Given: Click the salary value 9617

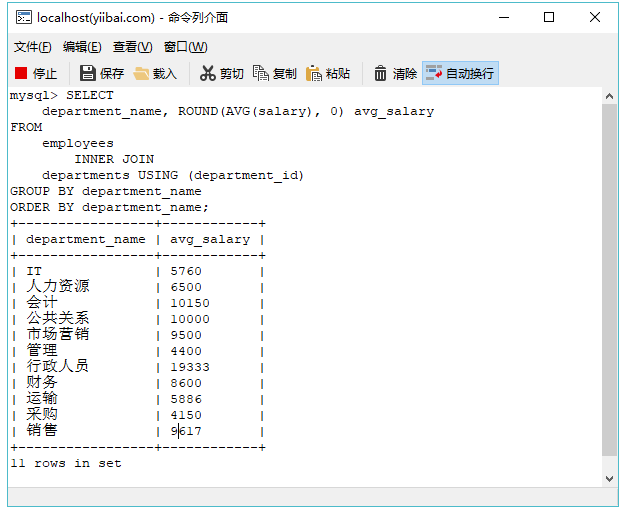Looking at the screenshot, I should coord(186,431).
